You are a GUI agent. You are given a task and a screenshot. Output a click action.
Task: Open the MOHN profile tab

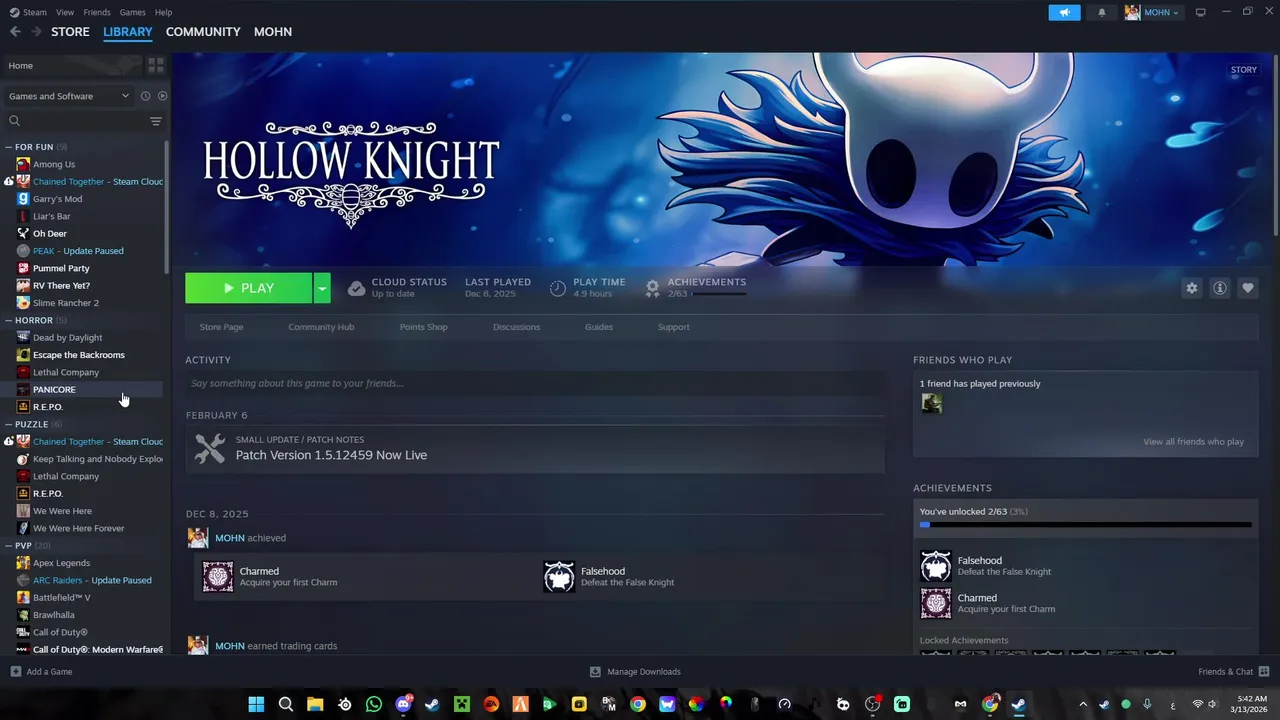273,32
